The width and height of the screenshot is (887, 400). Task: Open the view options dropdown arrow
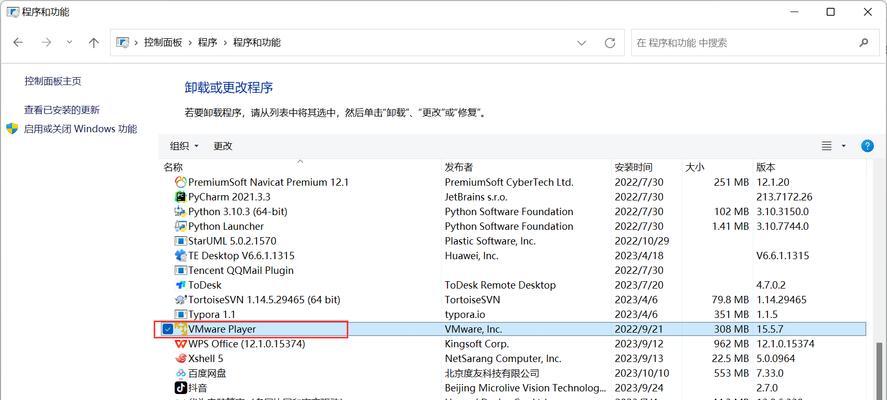pyautogui.click(x=843, y=146)
